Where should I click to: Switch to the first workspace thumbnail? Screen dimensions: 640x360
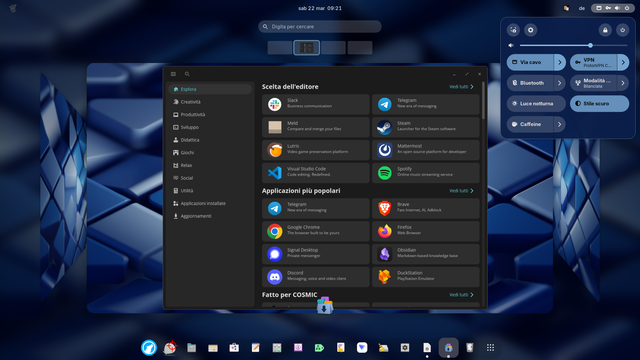280,48
